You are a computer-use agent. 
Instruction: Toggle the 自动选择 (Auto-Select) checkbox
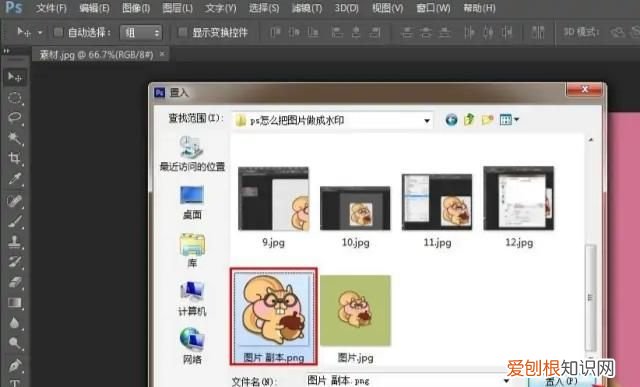[x=58, y=32]
